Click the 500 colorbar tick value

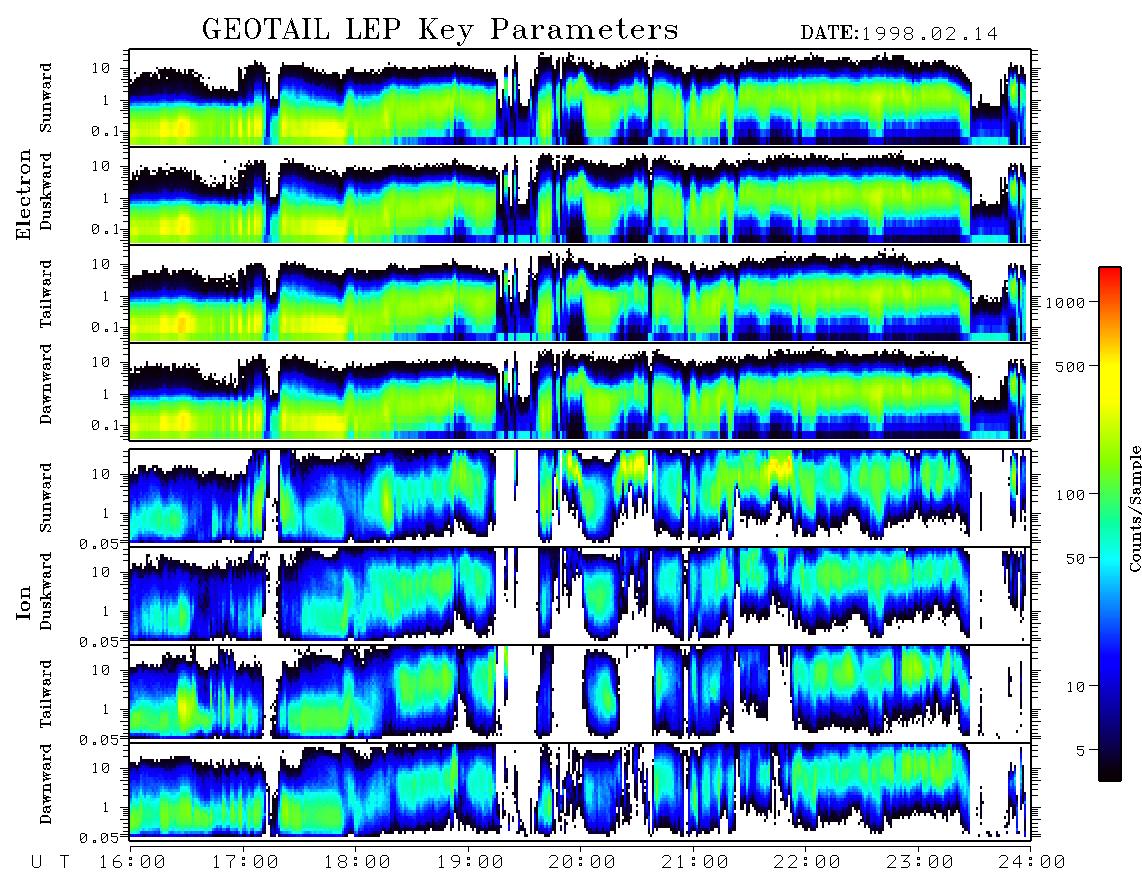(x=1070, y=366)
